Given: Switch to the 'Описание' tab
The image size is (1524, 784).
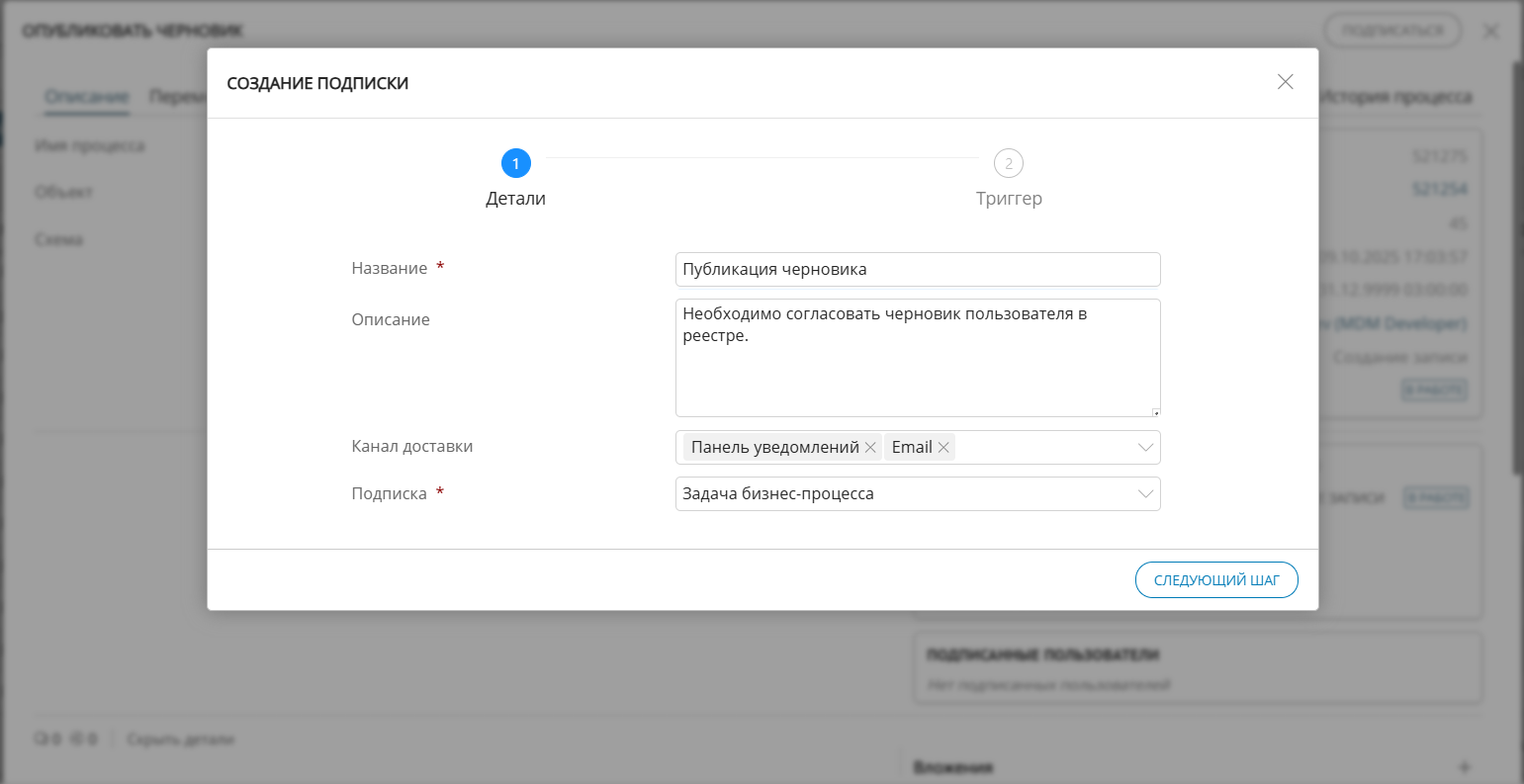Looking at the screenshot, I should (87, 97).
